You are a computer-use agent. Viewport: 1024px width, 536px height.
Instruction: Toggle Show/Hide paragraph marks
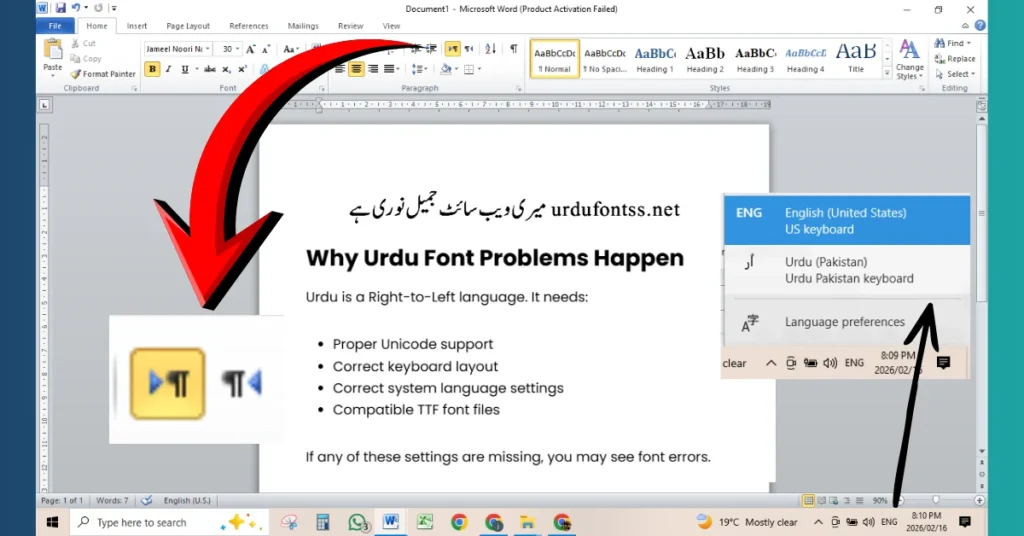pos(514,49)
